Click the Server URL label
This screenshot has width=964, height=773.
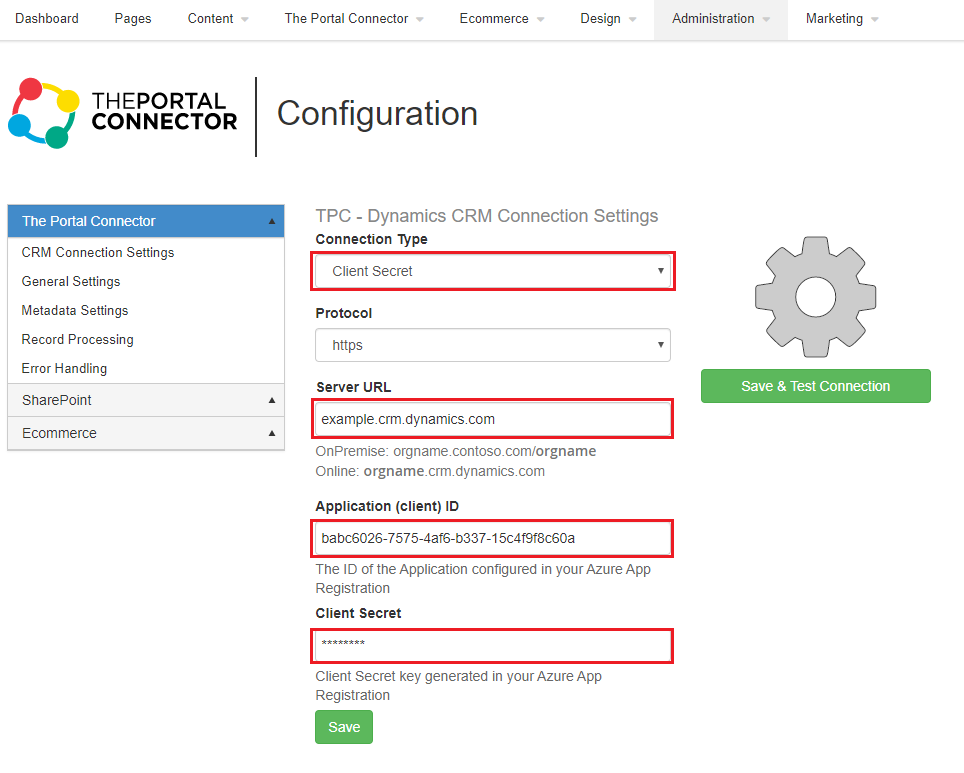[x=354, y=387]
